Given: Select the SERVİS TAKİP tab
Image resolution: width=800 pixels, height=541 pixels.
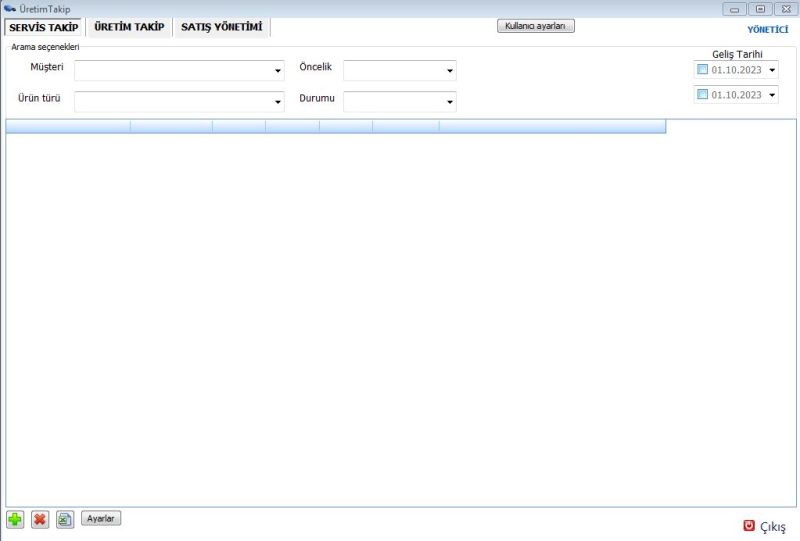Looking at the screenshot, I should pyautogui.click(x=43, y=27).
